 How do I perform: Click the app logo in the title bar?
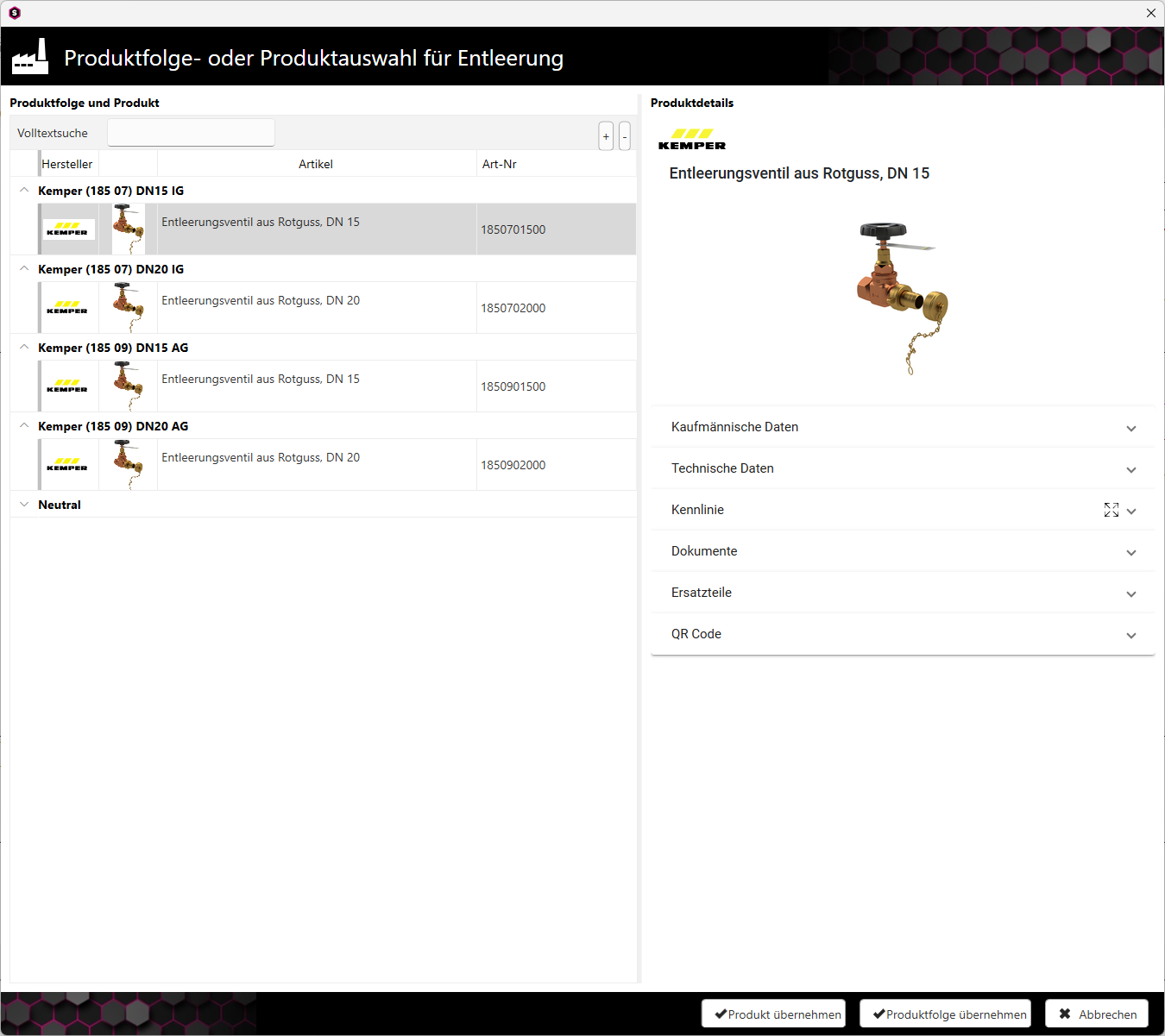coord(15,13)
